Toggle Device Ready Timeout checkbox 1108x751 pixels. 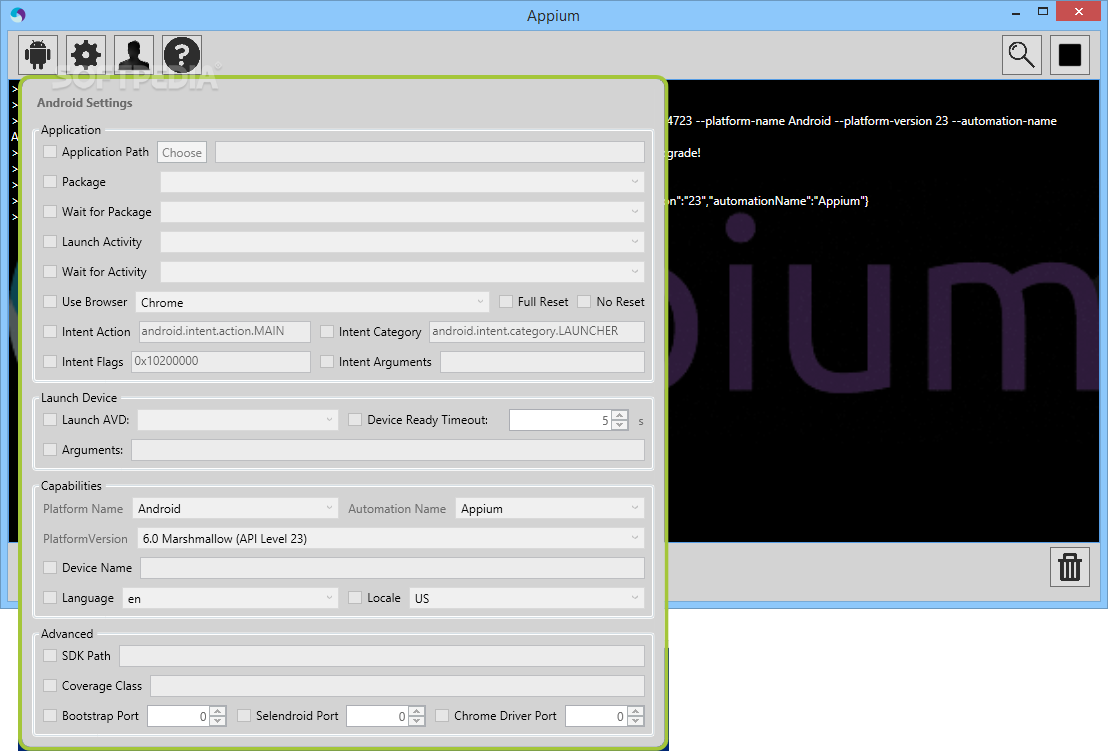[x=355, y=420]
